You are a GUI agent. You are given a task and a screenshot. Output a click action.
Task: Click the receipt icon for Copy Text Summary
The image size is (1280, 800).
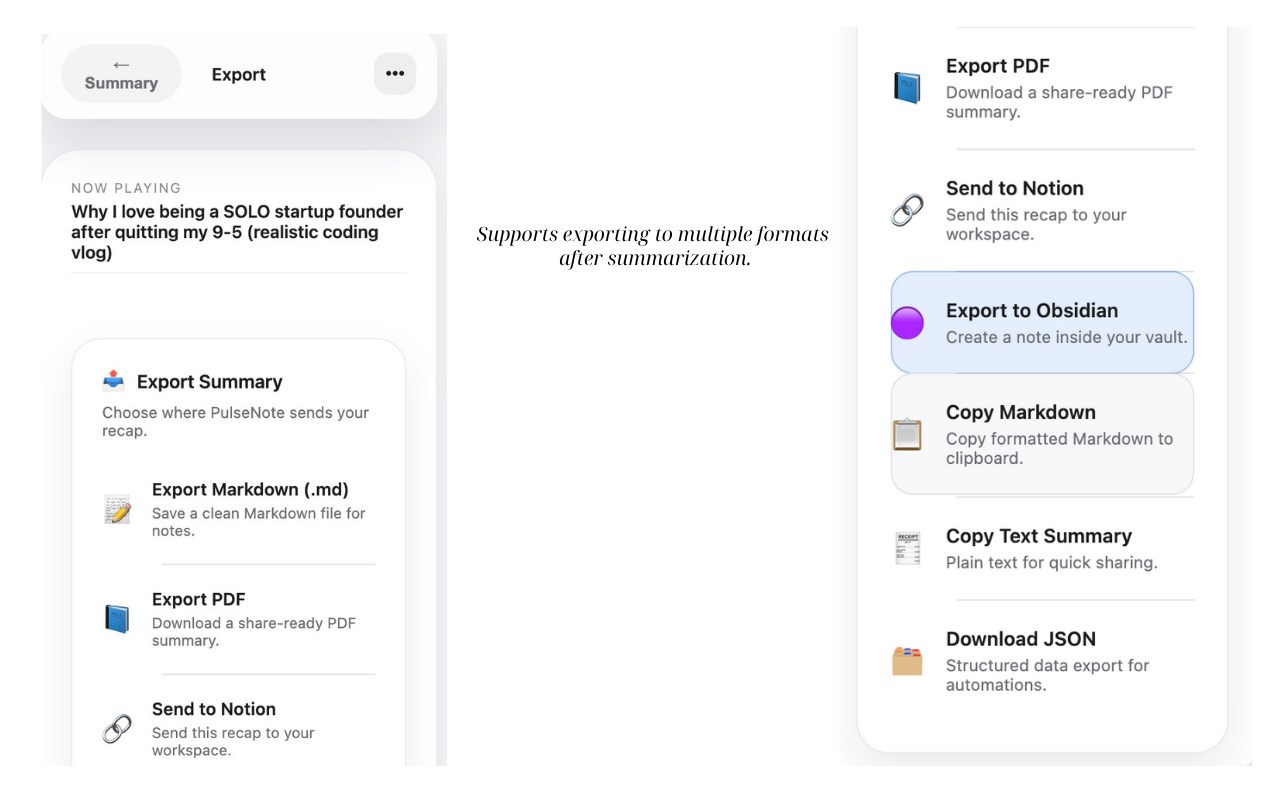(x=907, y=549)
